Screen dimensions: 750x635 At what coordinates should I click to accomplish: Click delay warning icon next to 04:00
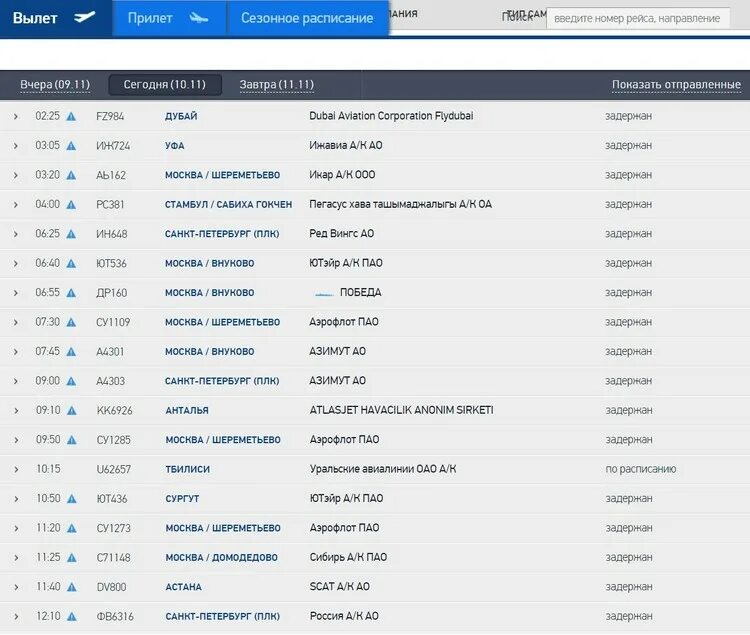point(71,205)
